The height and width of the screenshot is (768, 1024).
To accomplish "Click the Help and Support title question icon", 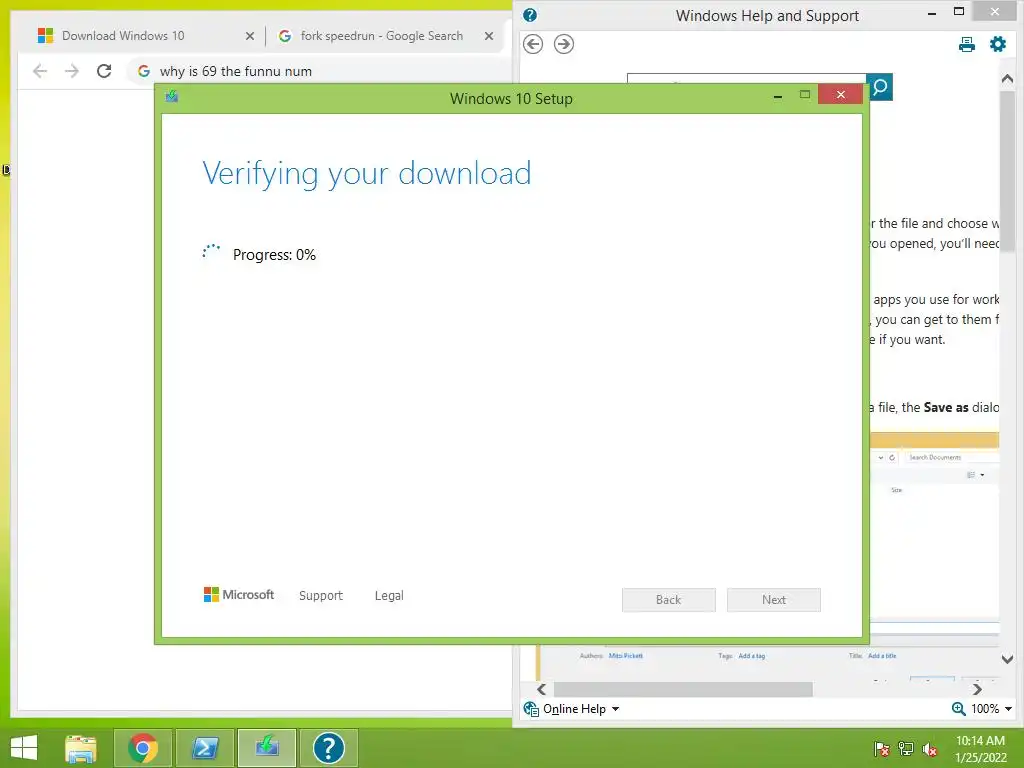I will [x=530, y=15].
